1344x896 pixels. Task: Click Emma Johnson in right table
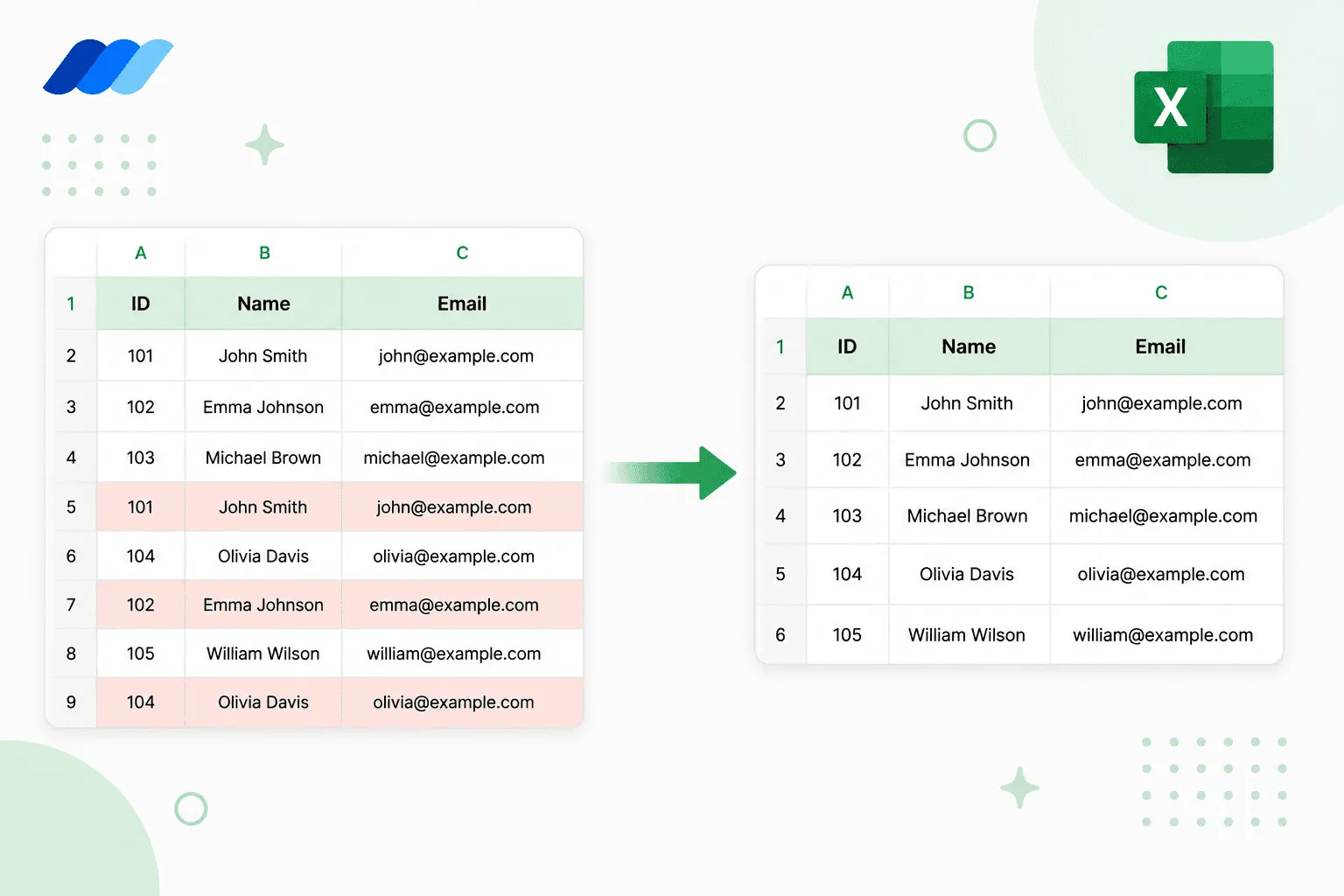click(967, 460)
